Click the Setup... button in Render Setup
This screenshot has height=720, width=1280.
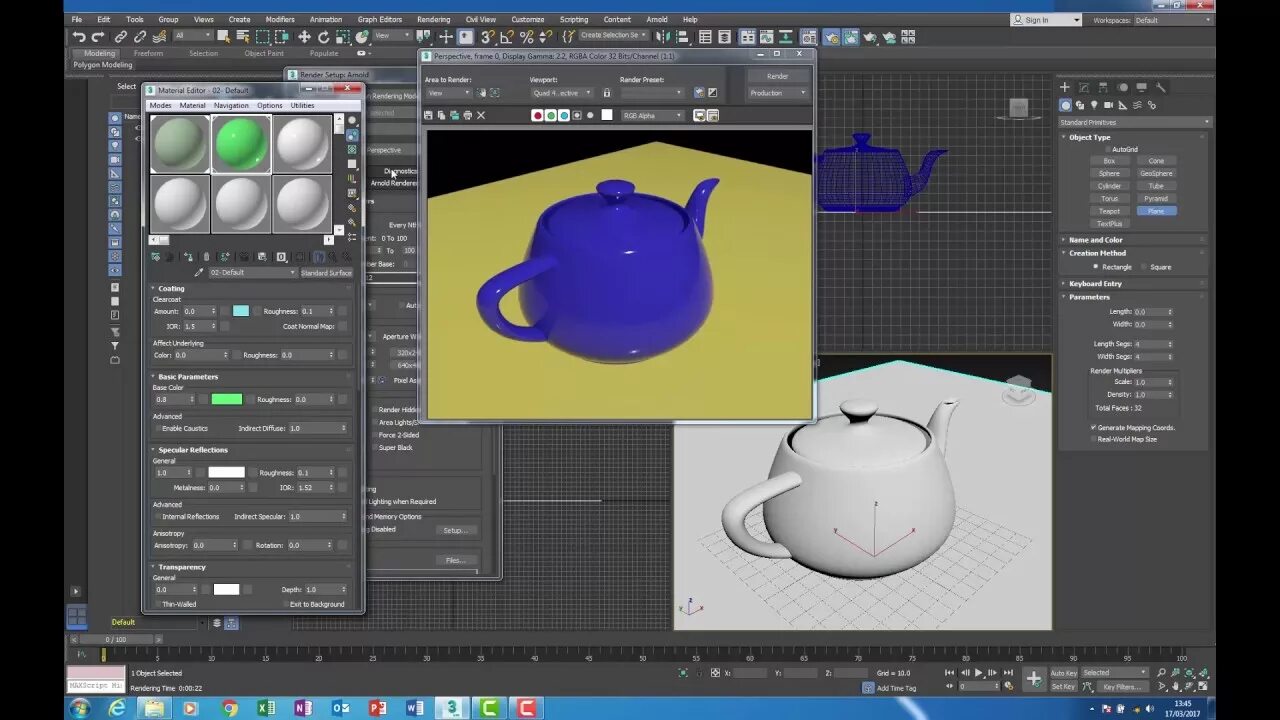click(x=455, y=530)
